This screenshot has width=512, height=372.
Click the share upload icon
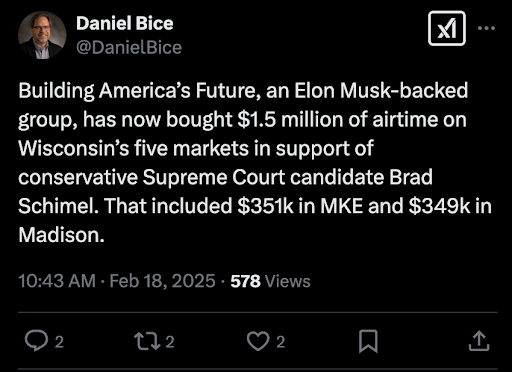(x=479, y=341)
